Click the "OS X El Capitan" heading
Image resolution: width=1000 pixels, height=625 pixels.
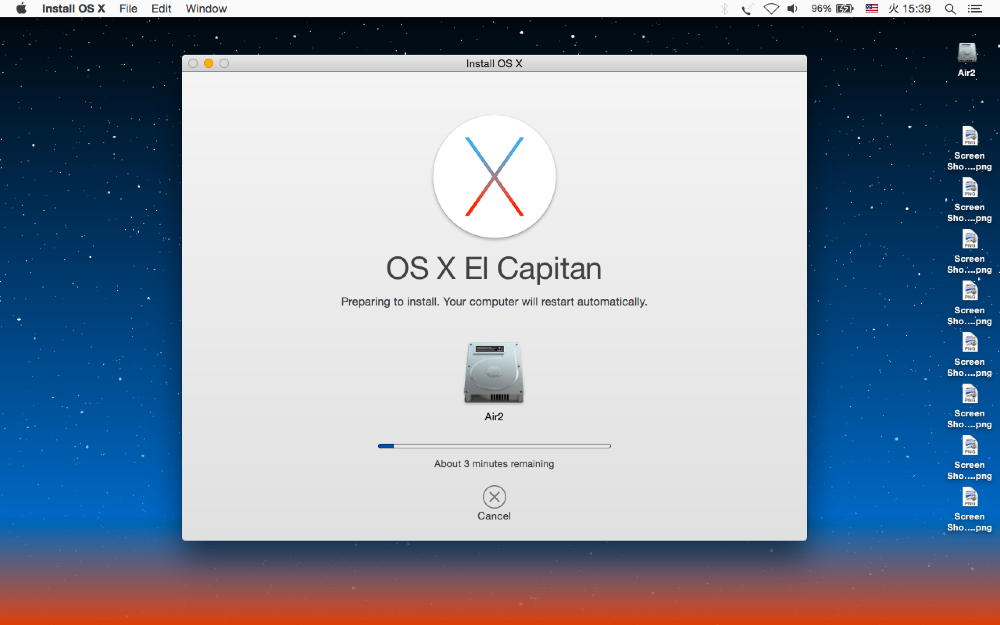point(494,268)
